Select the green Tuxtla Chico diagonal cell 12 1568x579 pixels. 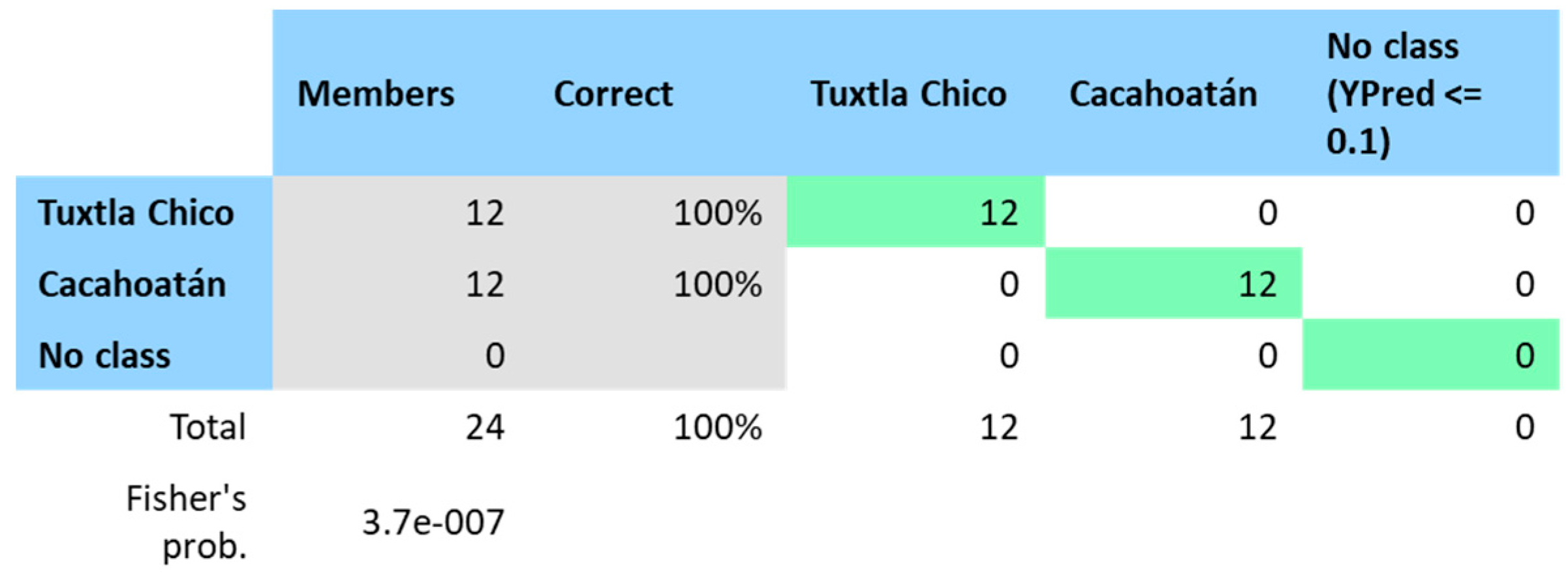998,213
